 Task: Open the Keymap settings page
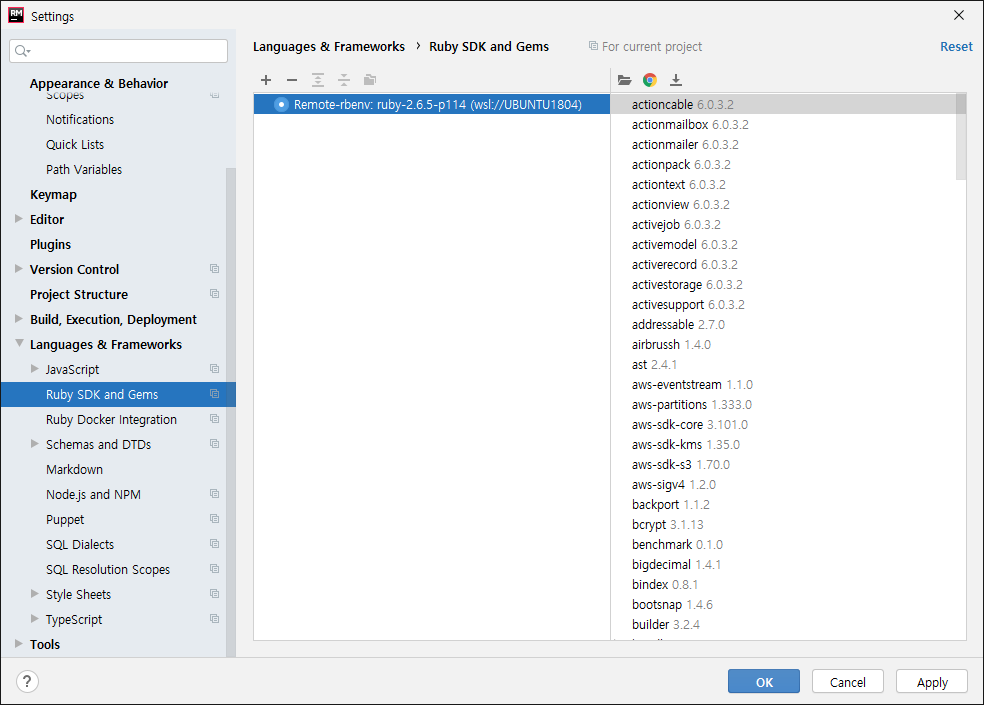[53, 195]
